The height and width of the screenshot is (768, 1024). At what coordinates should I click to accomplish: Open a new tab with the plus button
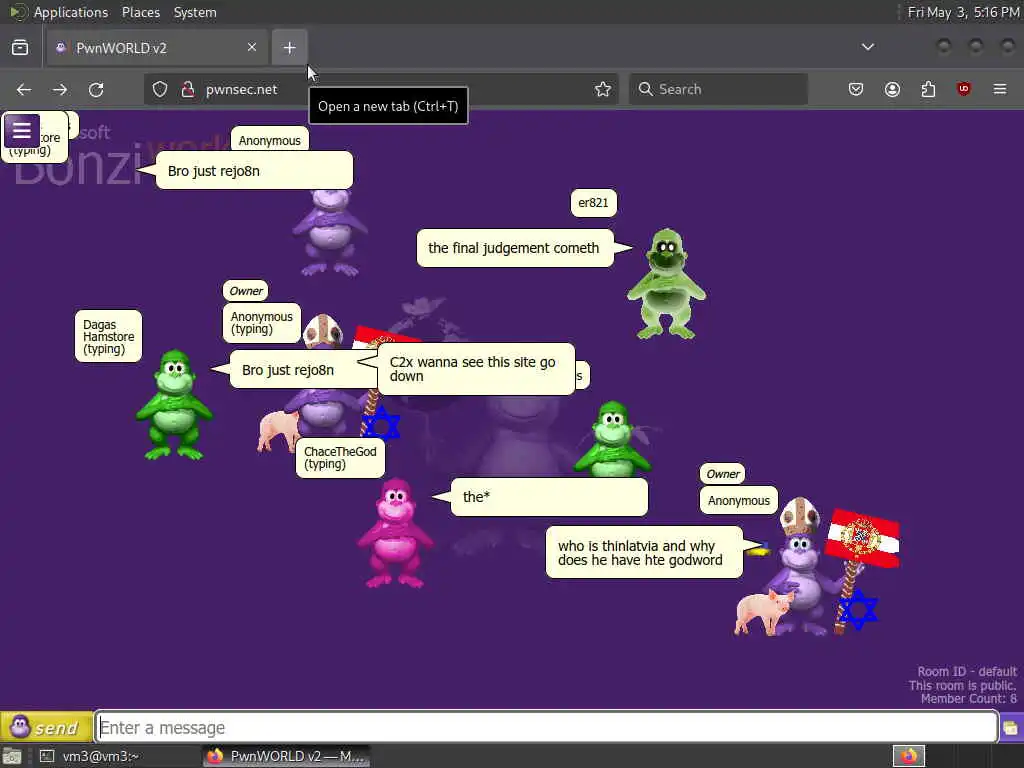289,48
